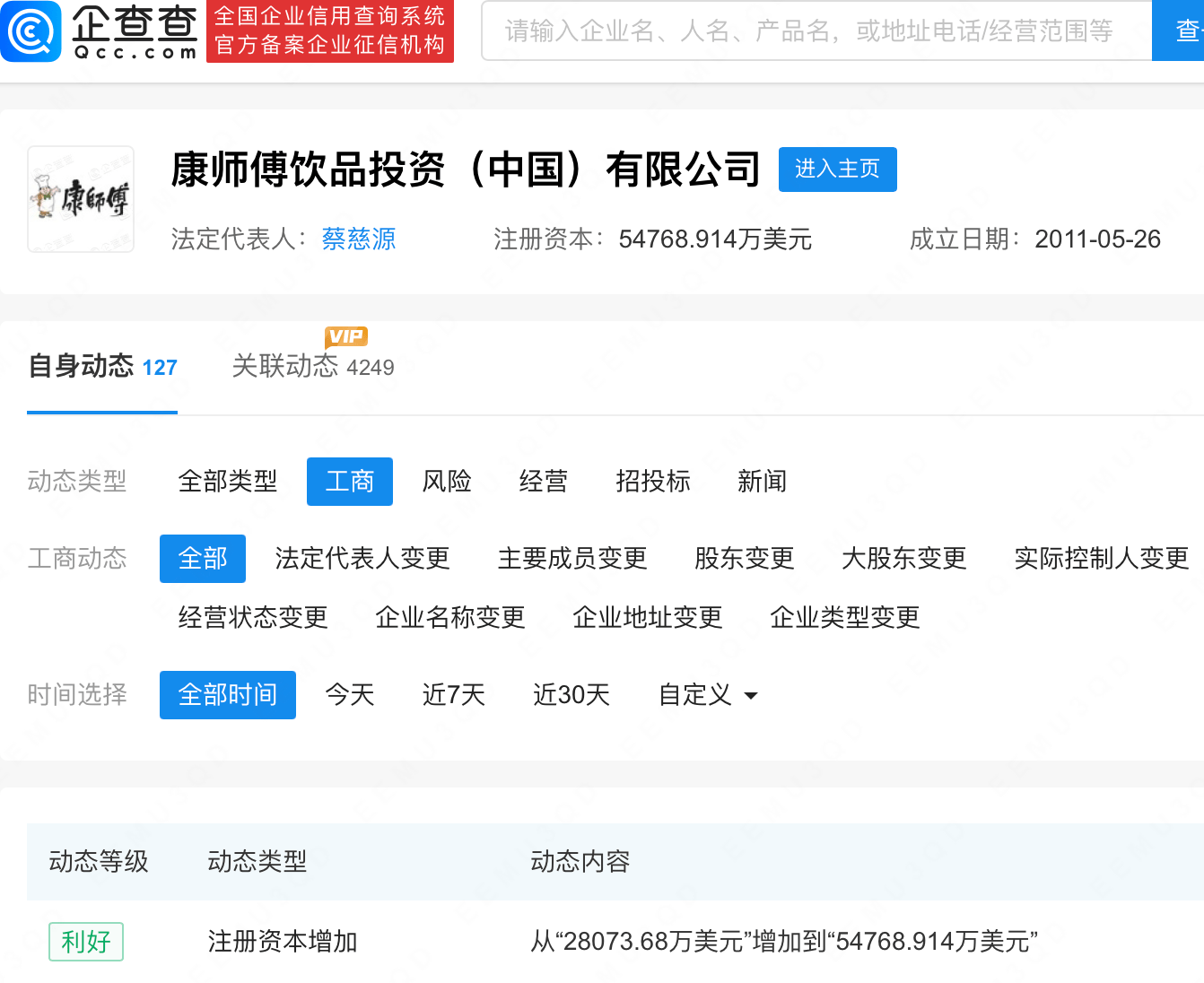Click the 利好 label tag
Viewport: 1204px width, 983px height.
(x=85, y=942)
